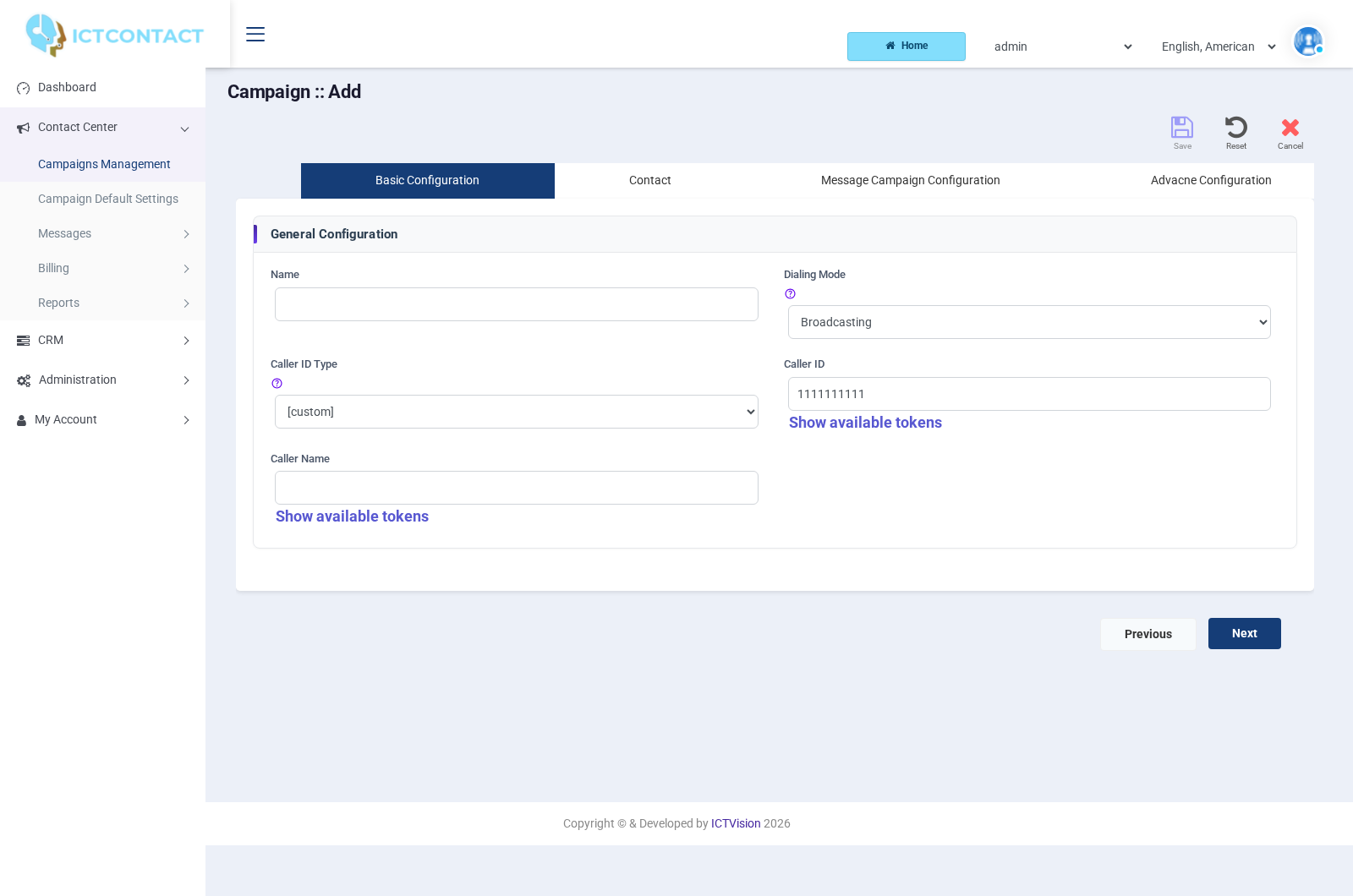Screen dimensions: 1353x896
Task: Open the Caller ID Type custom dropdown
Action: tap(517, 412)
